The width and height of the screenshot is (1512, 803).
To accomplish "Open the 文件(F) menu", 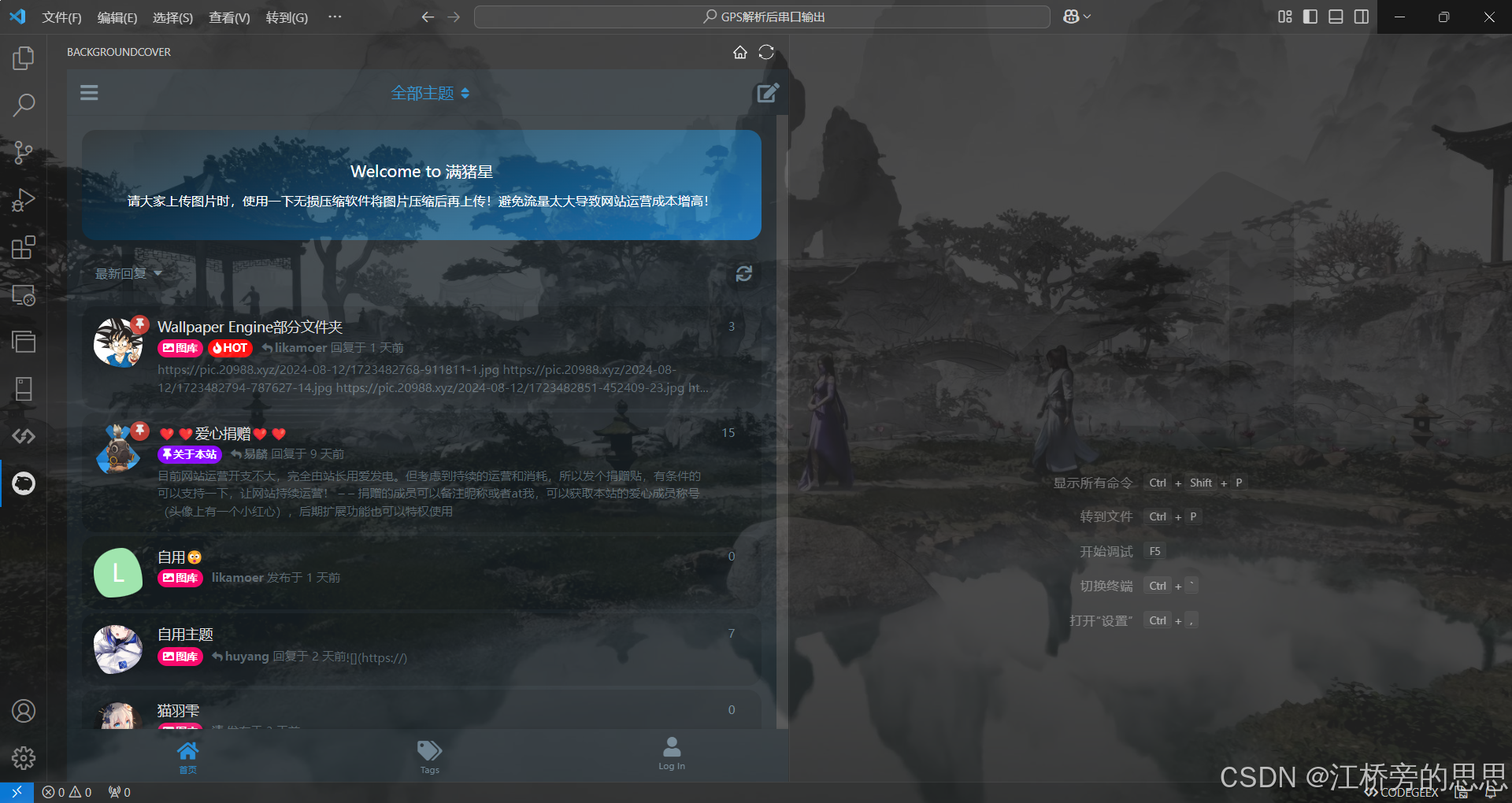I will coord(61,17).
